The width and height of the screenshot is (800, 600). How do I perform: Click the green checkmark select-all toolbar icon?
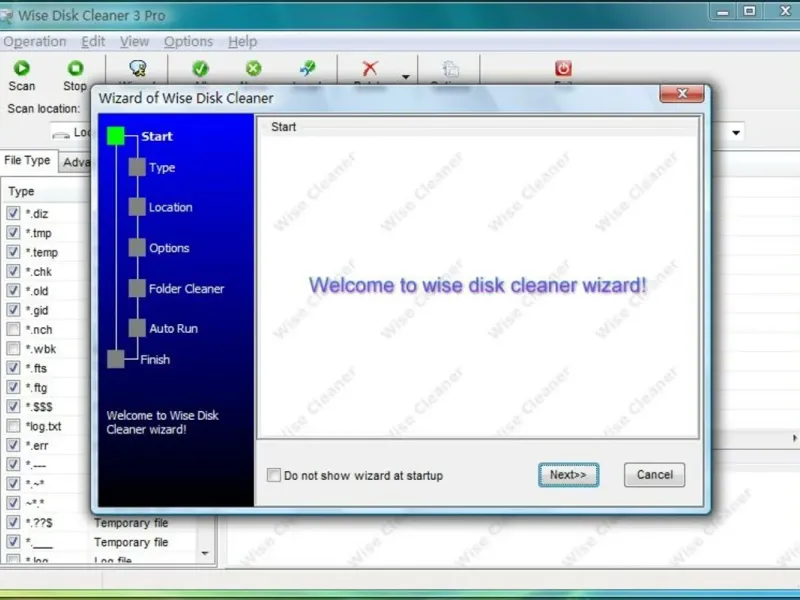[201, 68]
